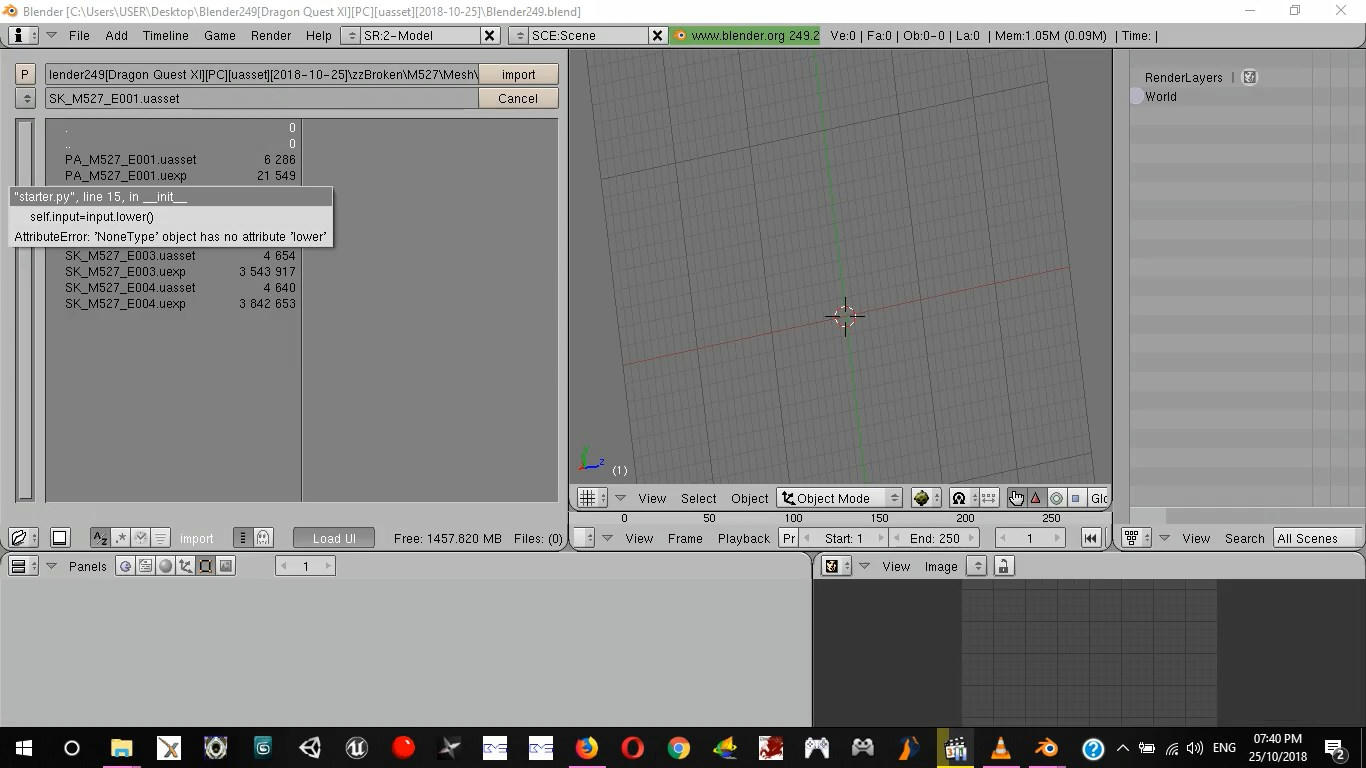Viewport: 1366px width, 768px height.
Task: Click the Load UI toggle button
Action: [334, 538]
